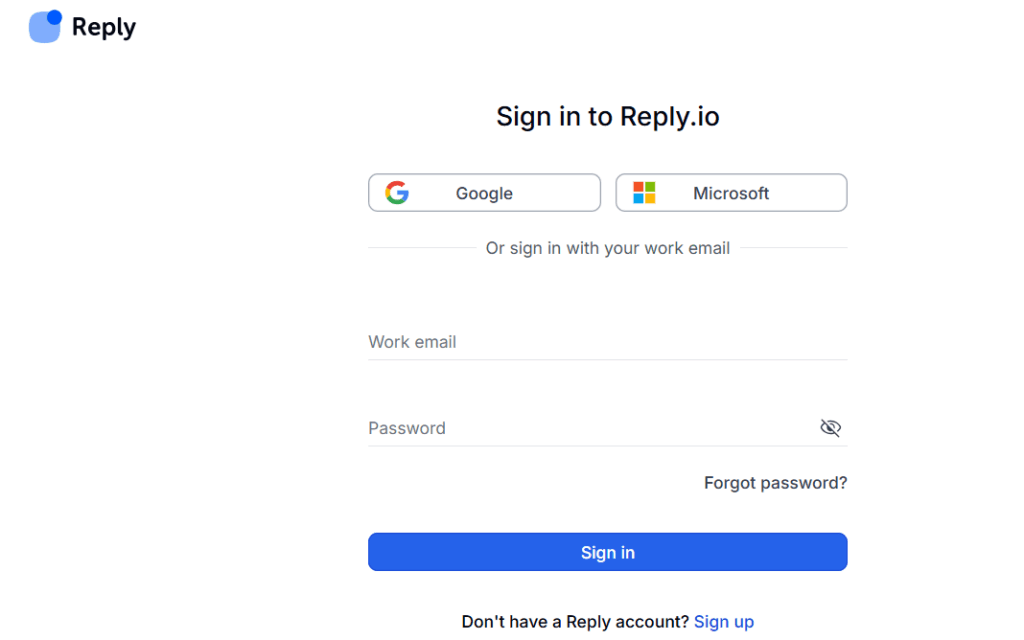Sign in with the Microsoft button
Image resolution: width=1024 pixels, height=640 pixels.
click(x=731, y=192)
